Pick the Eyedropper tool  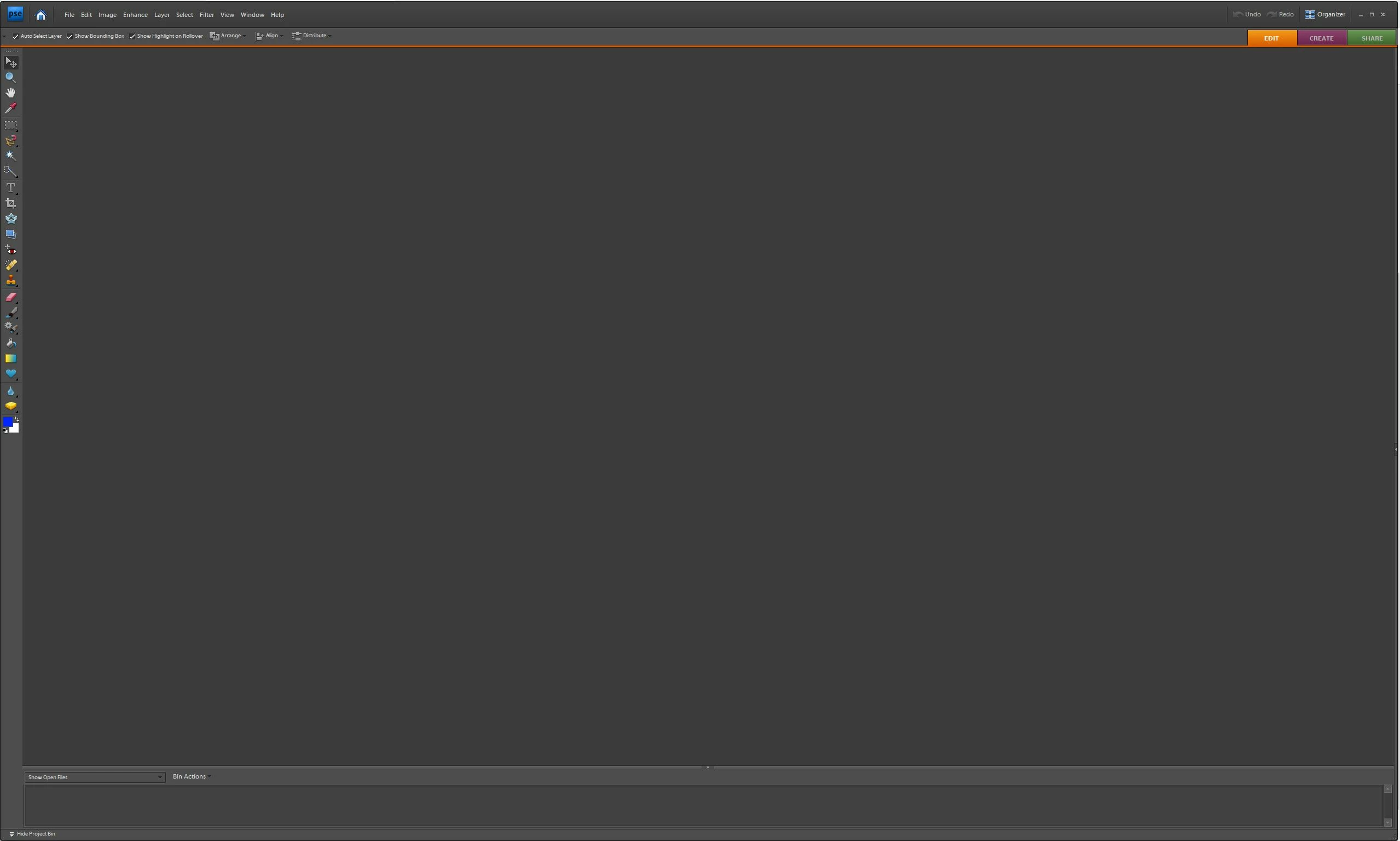(x=10, y=108)
